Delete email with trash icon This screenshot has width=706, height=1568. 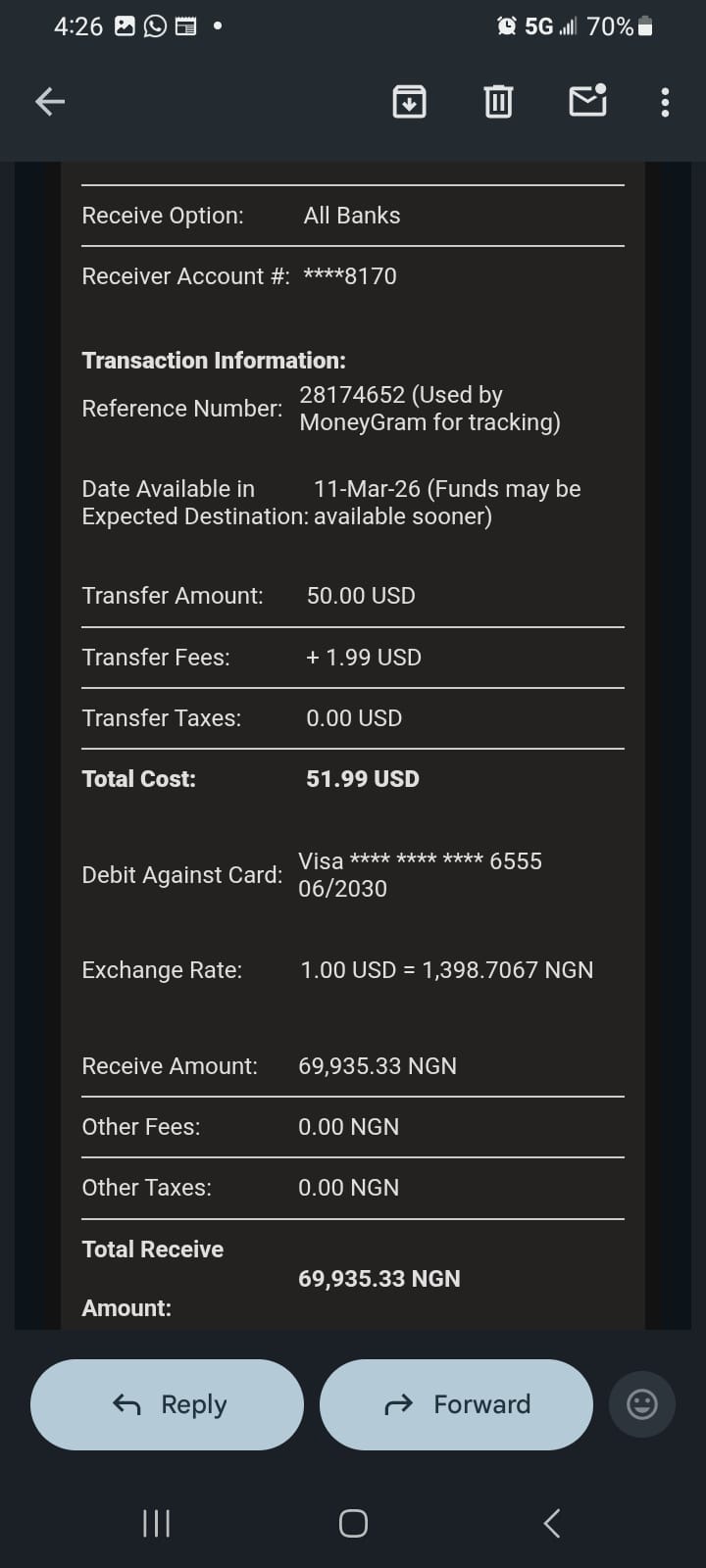498,101
